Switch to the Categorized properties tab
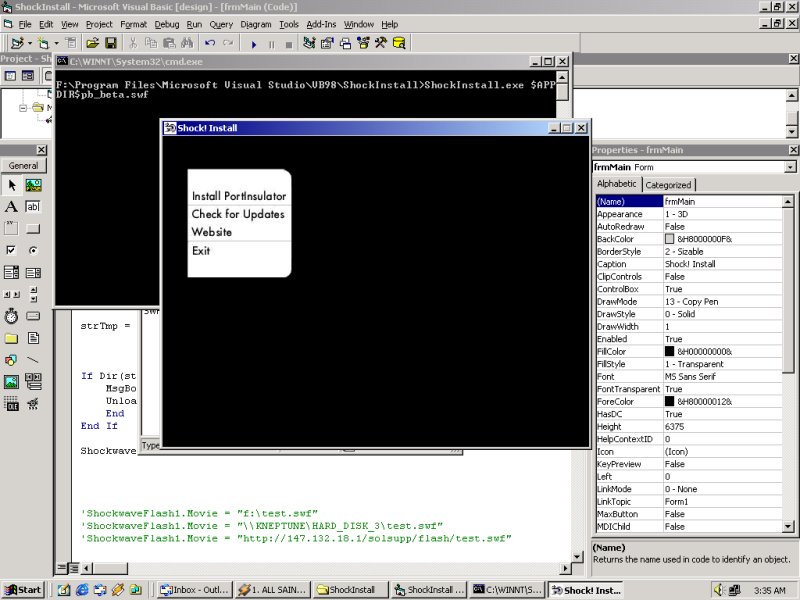Image resolution: width=800 pixels, height=600 pixels. tap(668, 185)
